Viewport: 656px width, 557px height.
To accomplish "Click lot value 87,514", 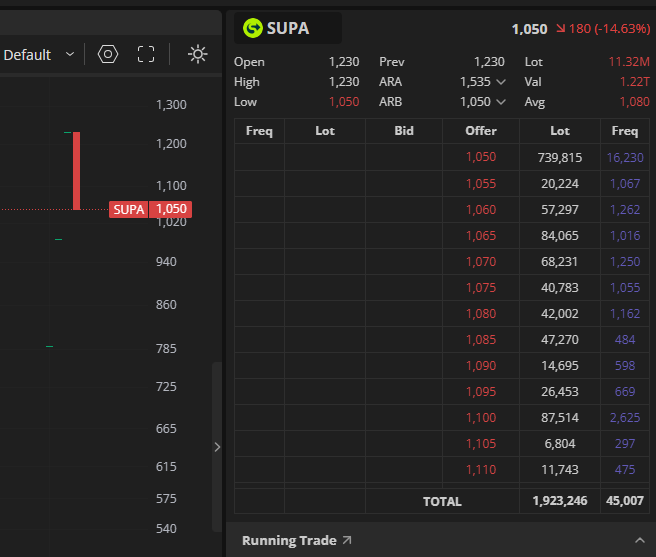I will point(560,417).
